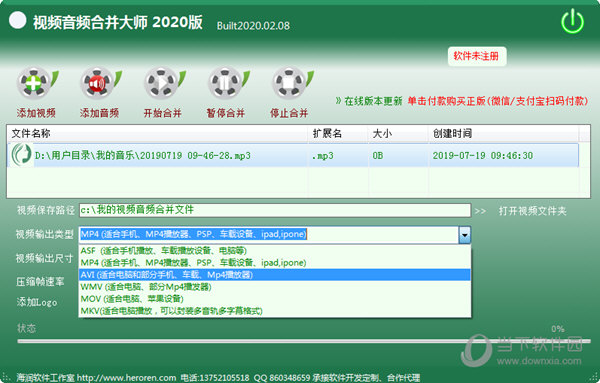This screenshot has height=383, width=600.
Task: Select the WMV format option
Action: pyautogui.click(x=275, y=287)
